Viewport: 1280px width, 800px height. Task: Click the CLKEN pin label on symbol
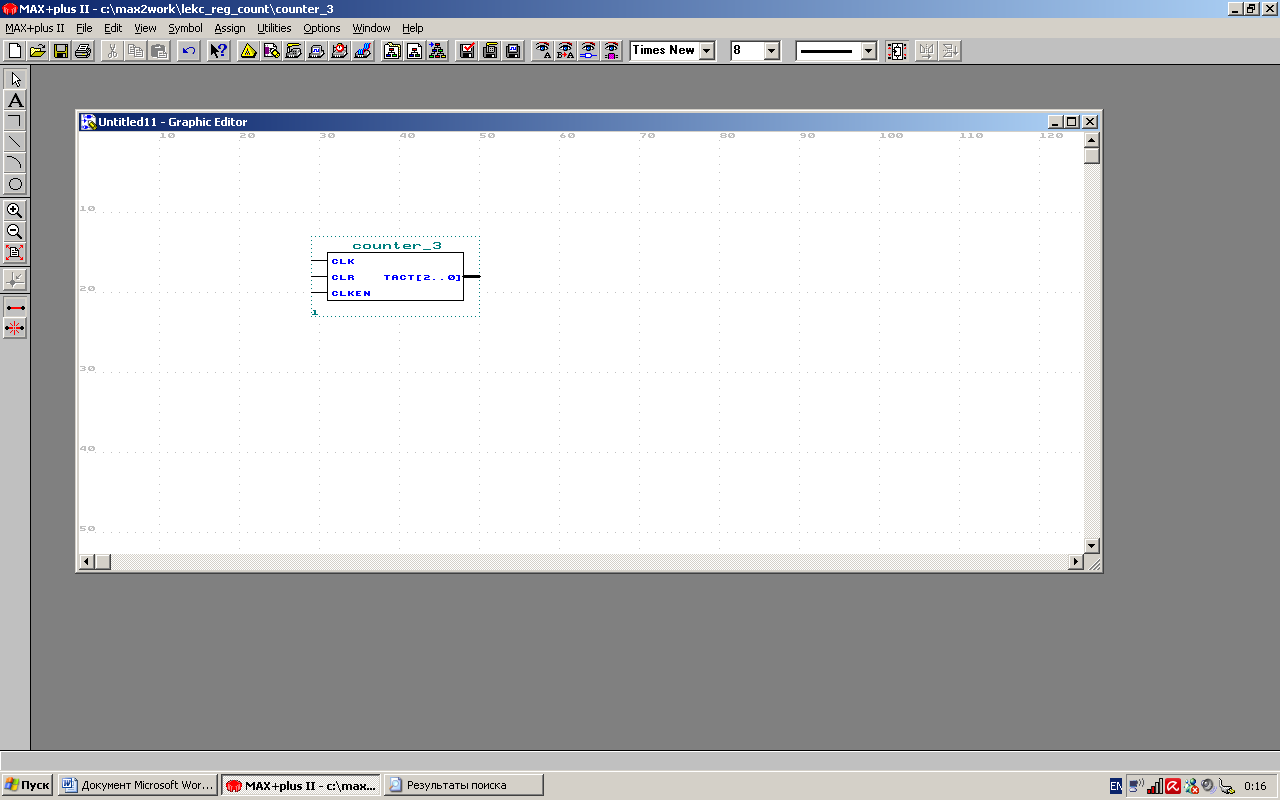(351, 293)
